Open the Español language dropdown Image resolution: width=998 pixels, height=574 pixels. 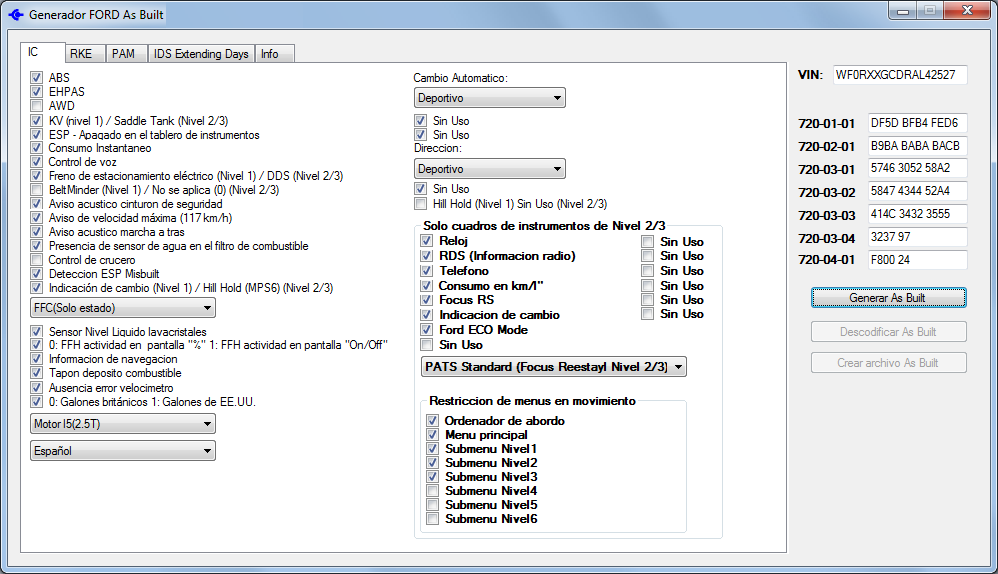click(123, 451)
